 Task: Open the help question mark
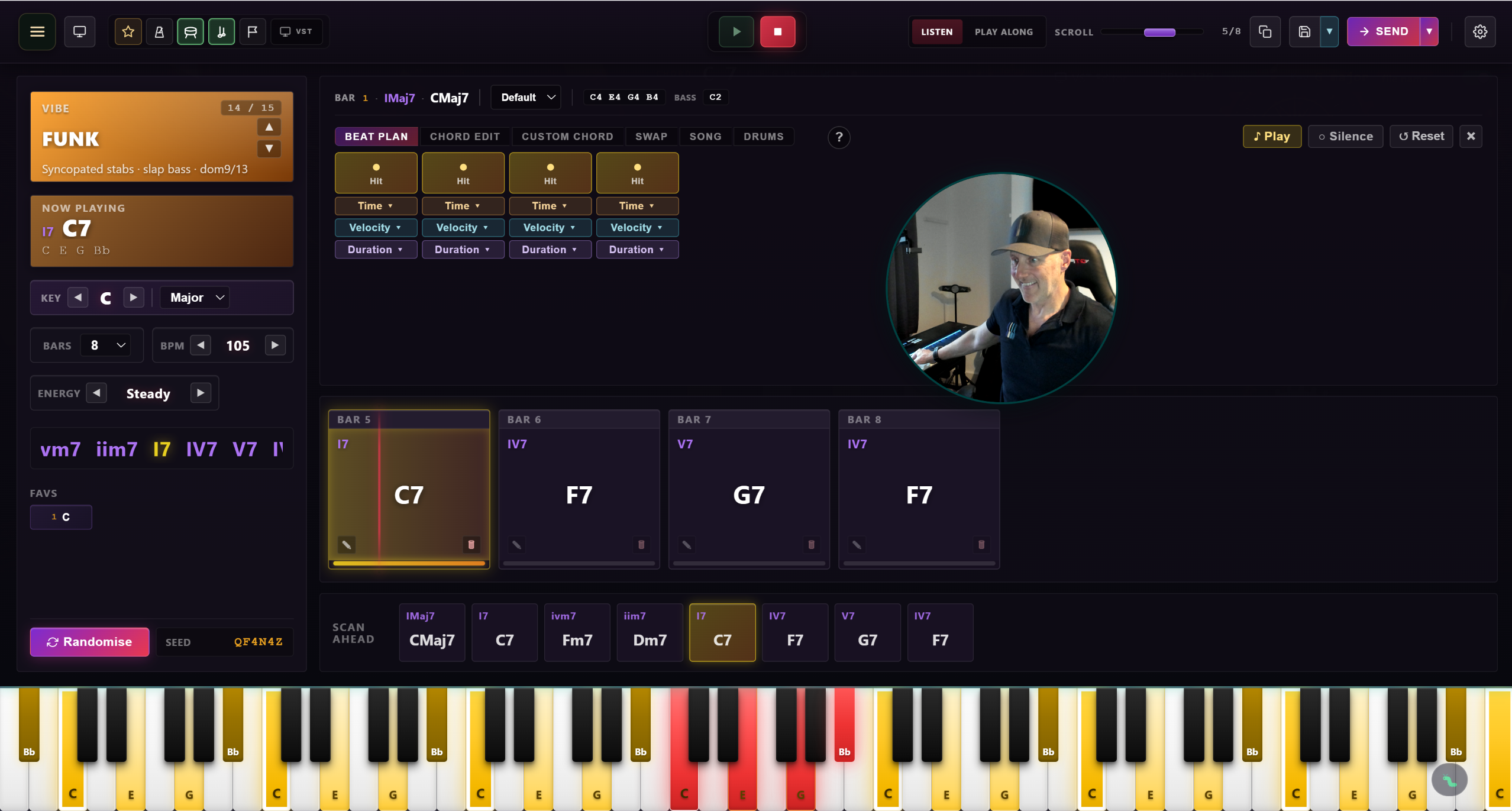(x=839, y=137)
